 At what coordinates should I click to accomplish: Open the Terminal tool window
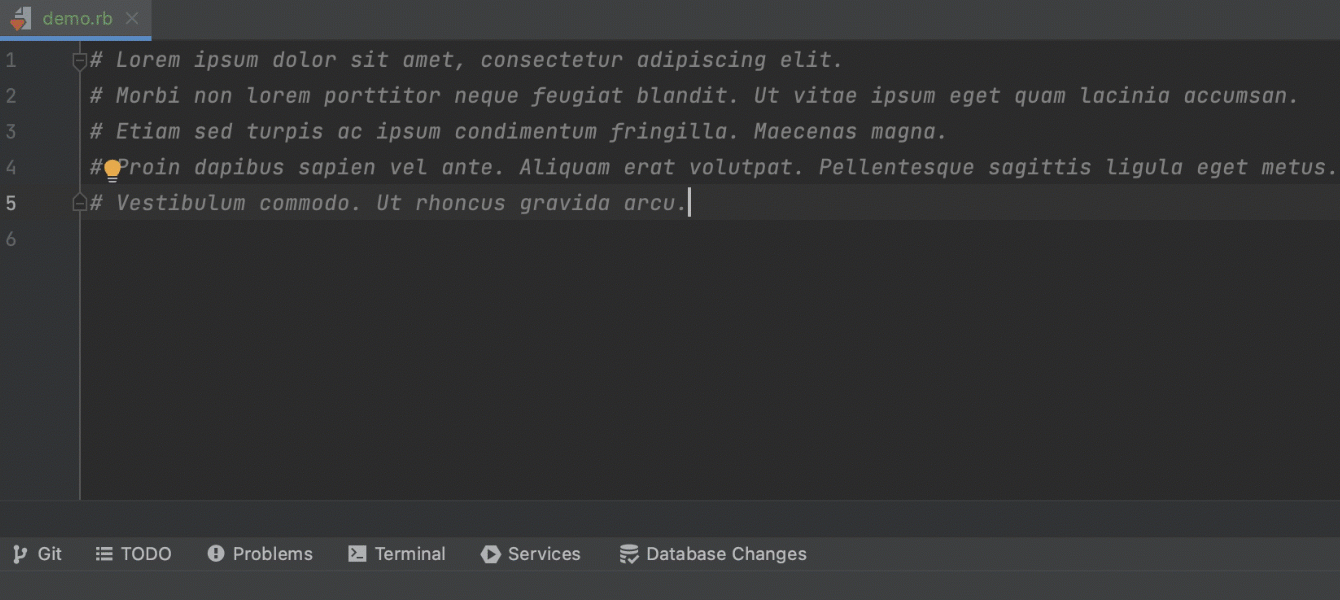point(397,554)
